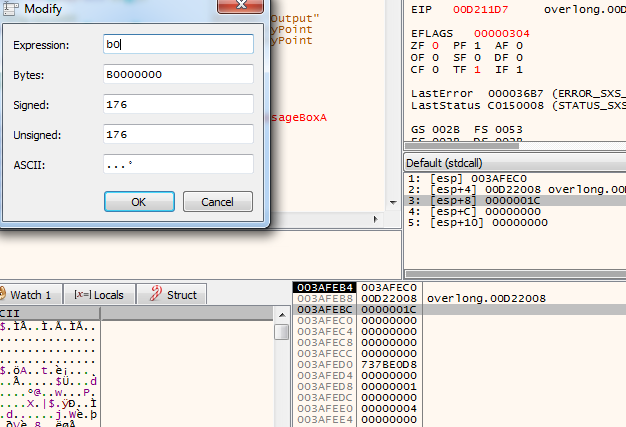Select LastError value 000036B7

515,93
